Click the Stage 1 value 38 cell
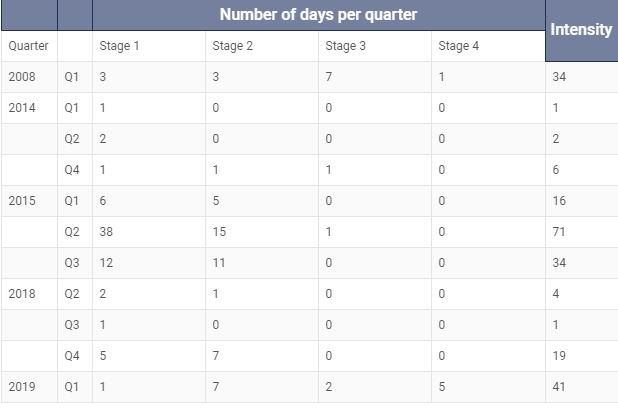Image resolution: width=618 pixels, height=417 pixels. coord(149,232)
